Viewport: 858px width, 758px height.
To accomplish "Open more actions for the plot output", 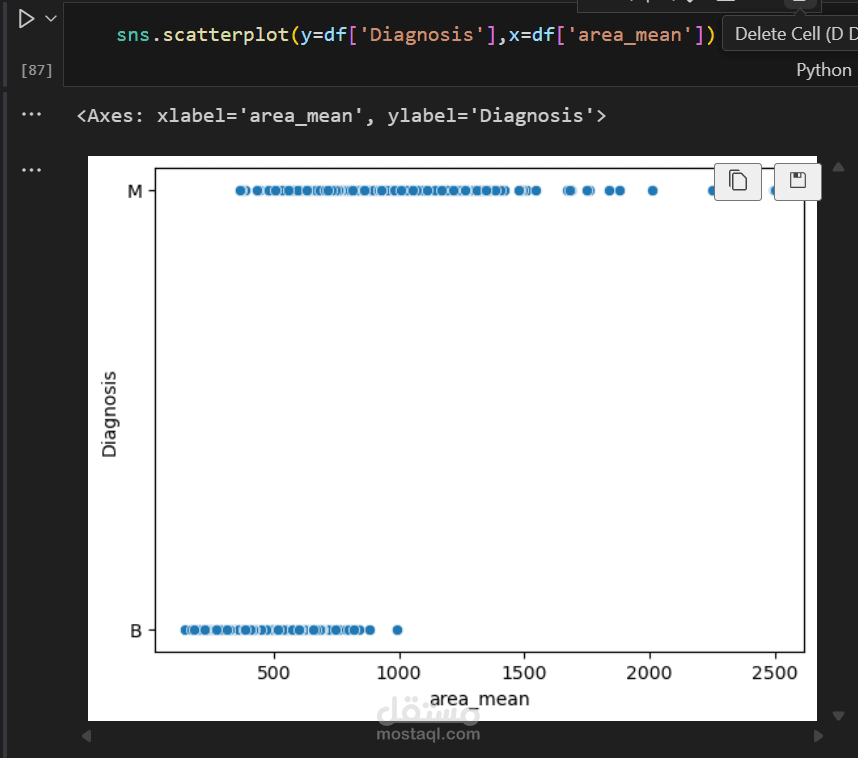I will [31, 170].
